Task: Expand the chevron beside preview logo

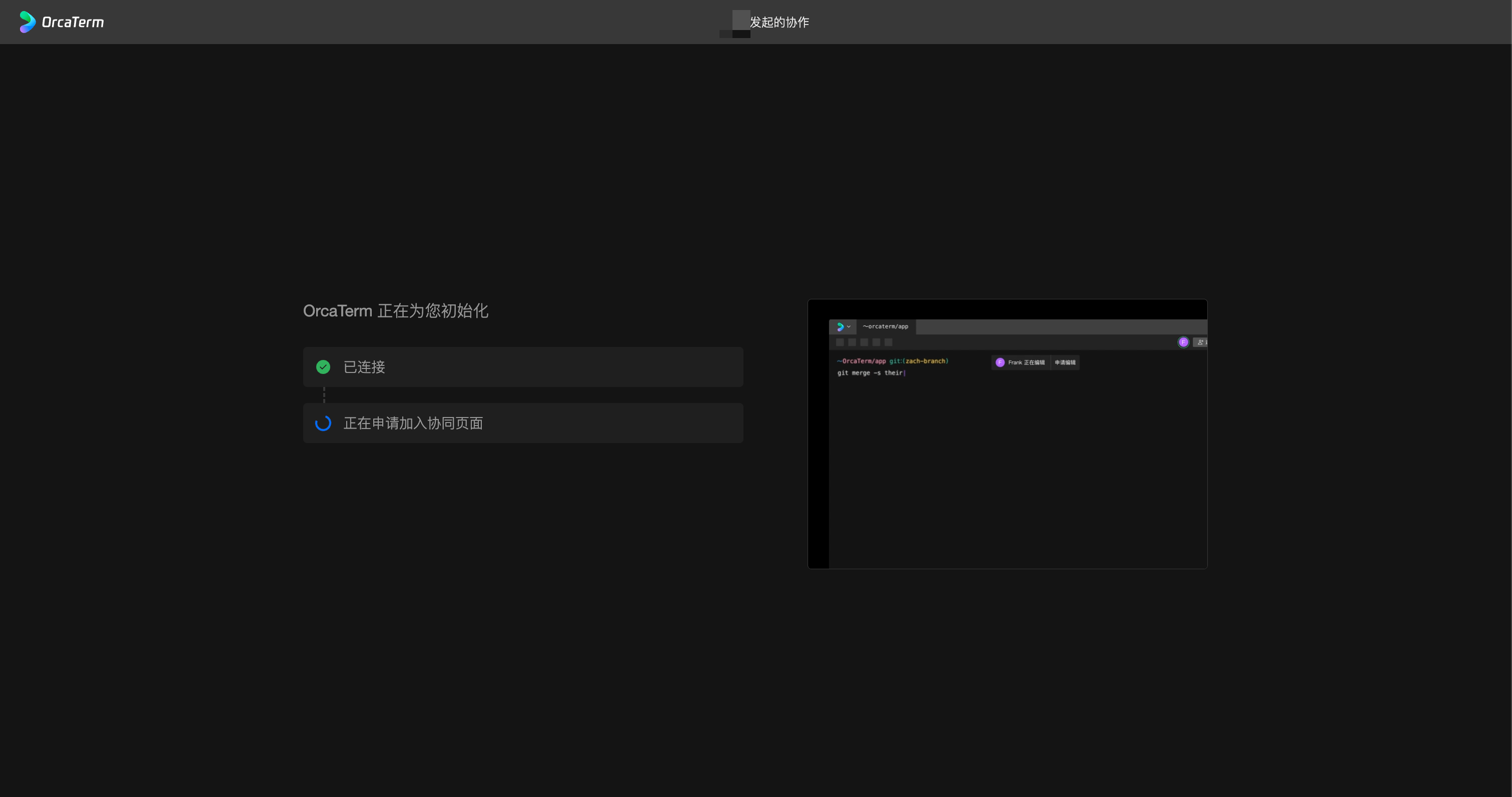Action: [x=849, y=326]
